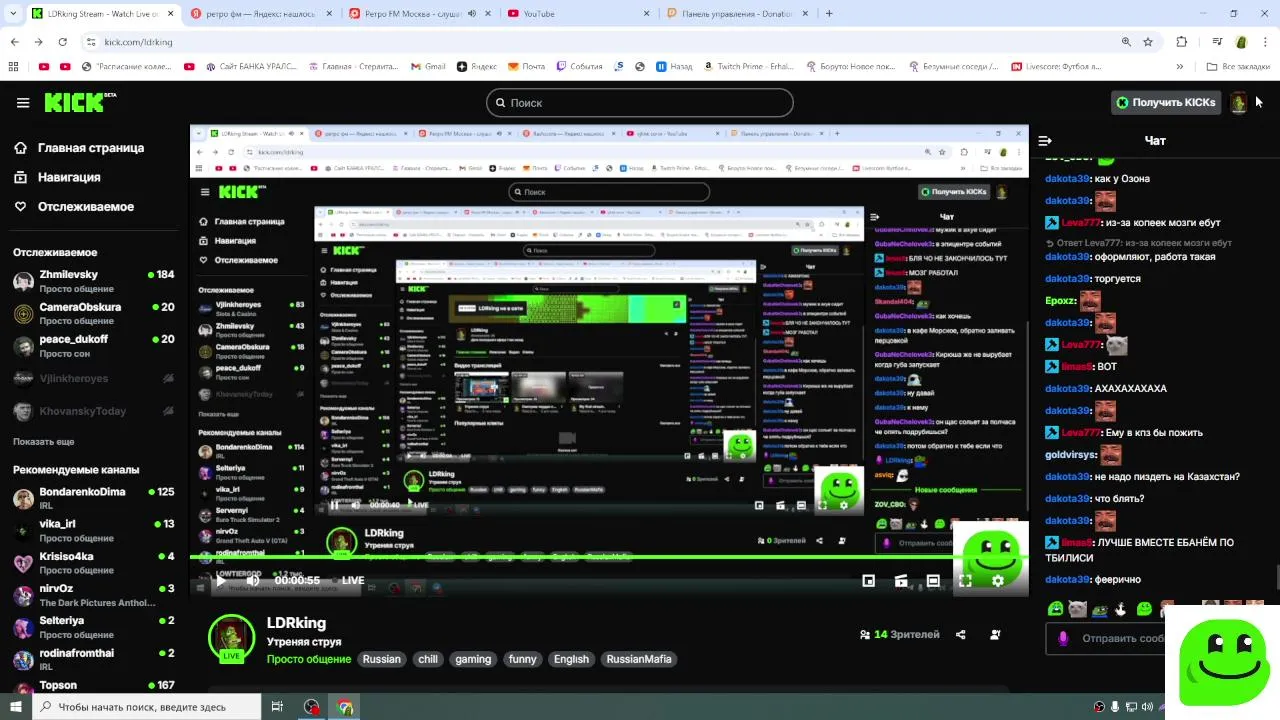Jump to LIVE in the player
This screenshot has height=720, width=1280.
pos(348,580)
